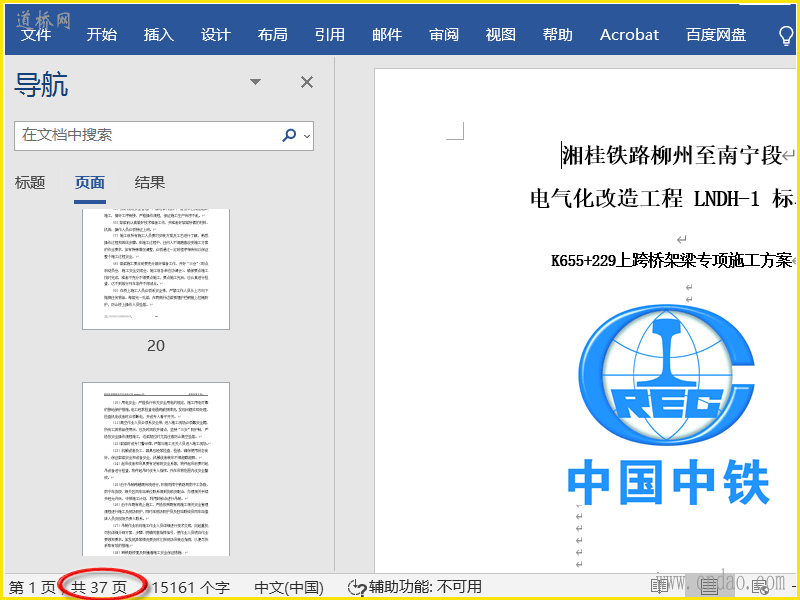This screenshot has width=800, height=600.
Task: Switch to the 结果 navigation tab
Action: coord(149,183)
